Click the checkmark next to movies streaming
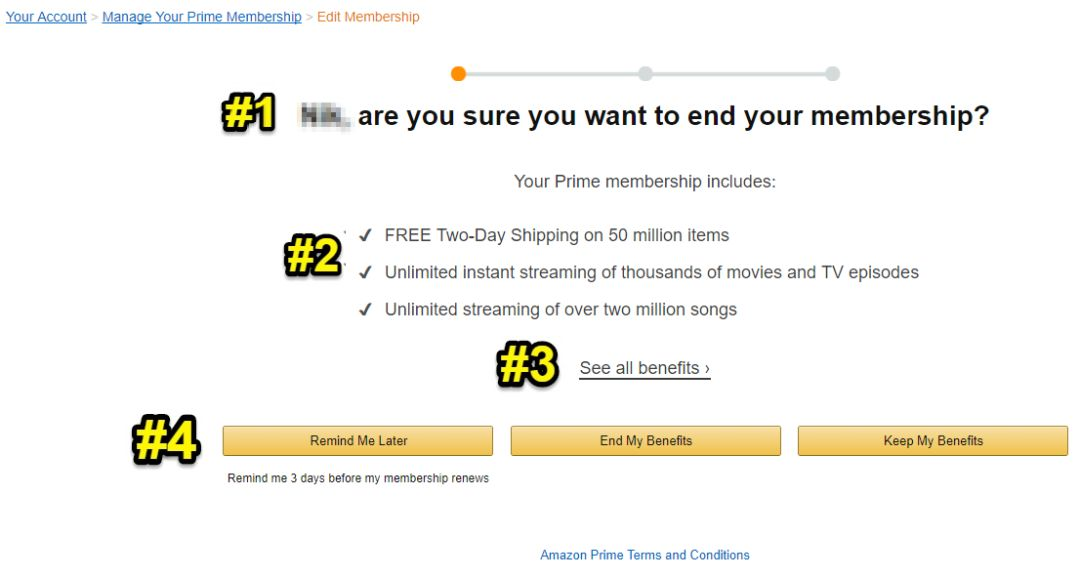1080x578 pixels. point(365,273)
